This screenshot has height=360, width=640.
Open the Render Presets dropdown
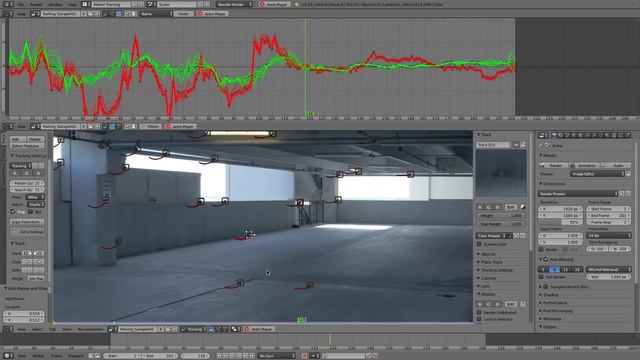click(579, 194)
